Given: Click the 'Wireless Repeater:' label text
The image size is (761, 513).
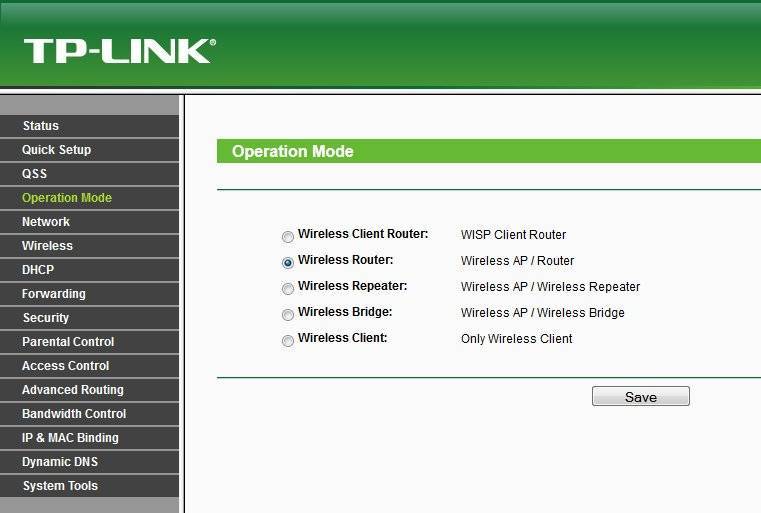Looking at the screenshot, I should [352, 286].
